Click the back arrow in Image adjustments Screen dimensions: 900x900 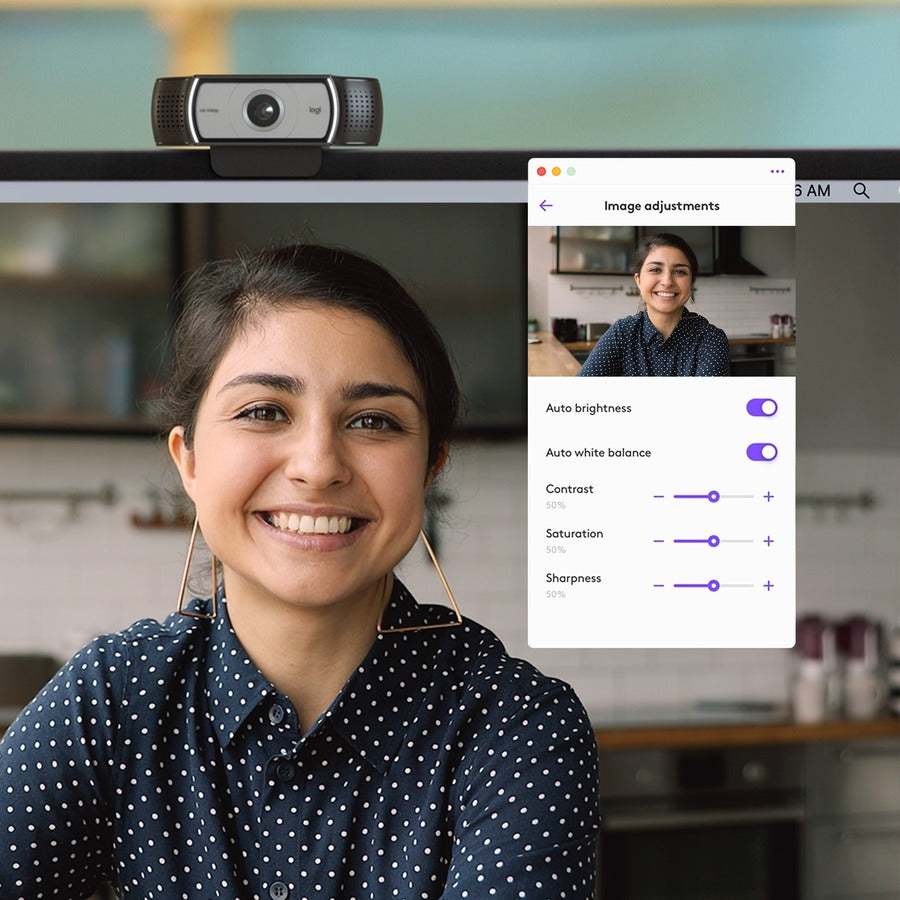pos(546,206)
